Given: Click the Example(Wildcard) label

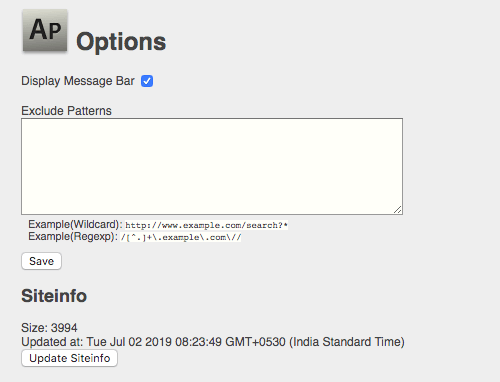Looking at the screenshot, I should (x=75, y=225).
